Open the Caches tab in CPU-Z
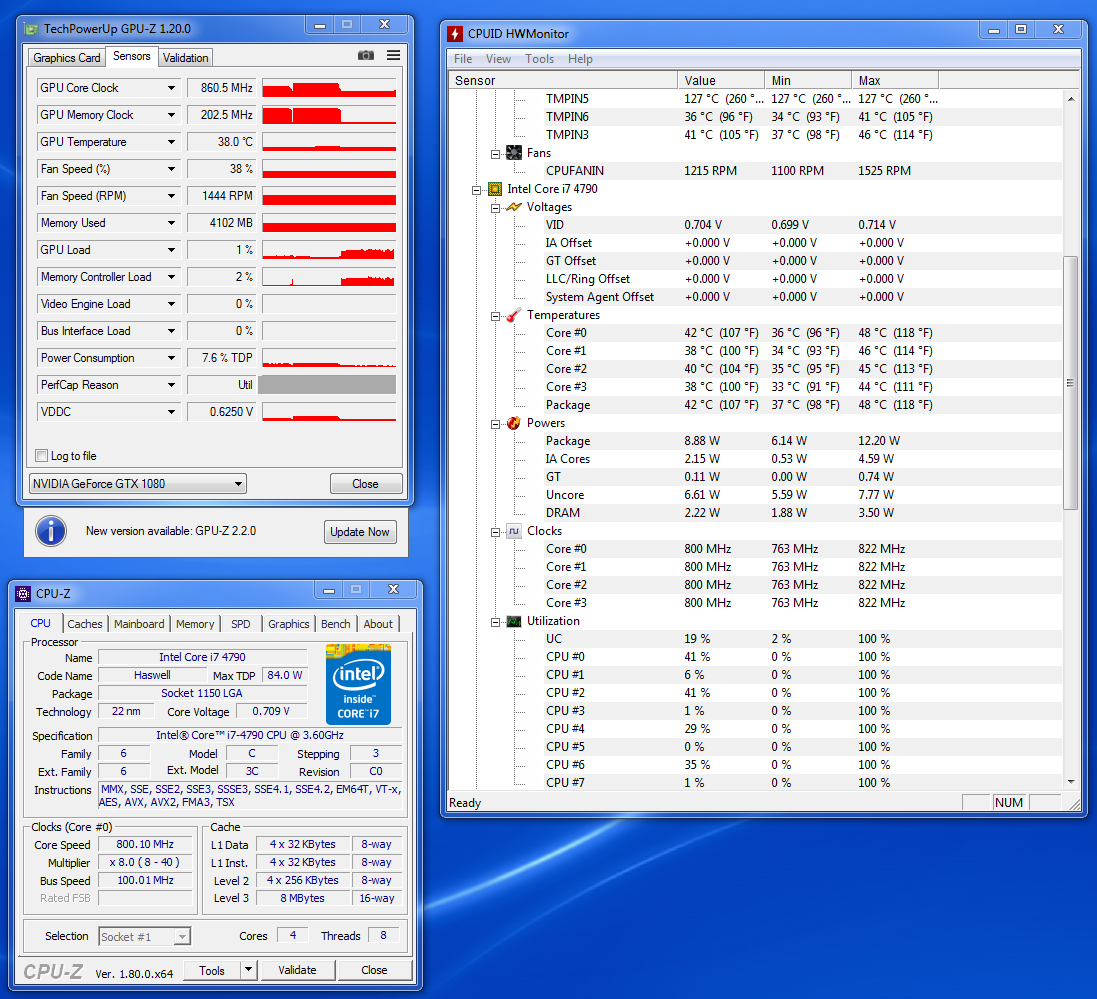The width and height of the screenshot is (1097, 999). point(85,623)
